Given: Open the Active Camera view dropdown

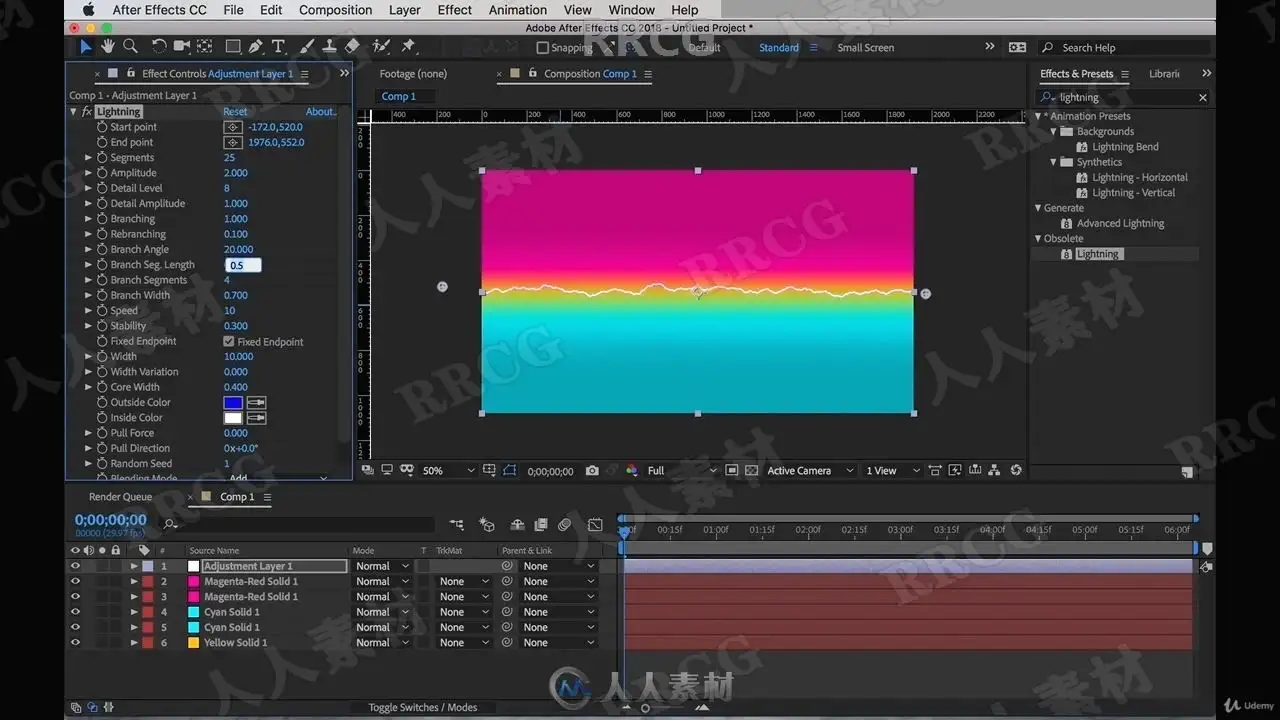Looking at the screenshot, I should pos(810,470).
